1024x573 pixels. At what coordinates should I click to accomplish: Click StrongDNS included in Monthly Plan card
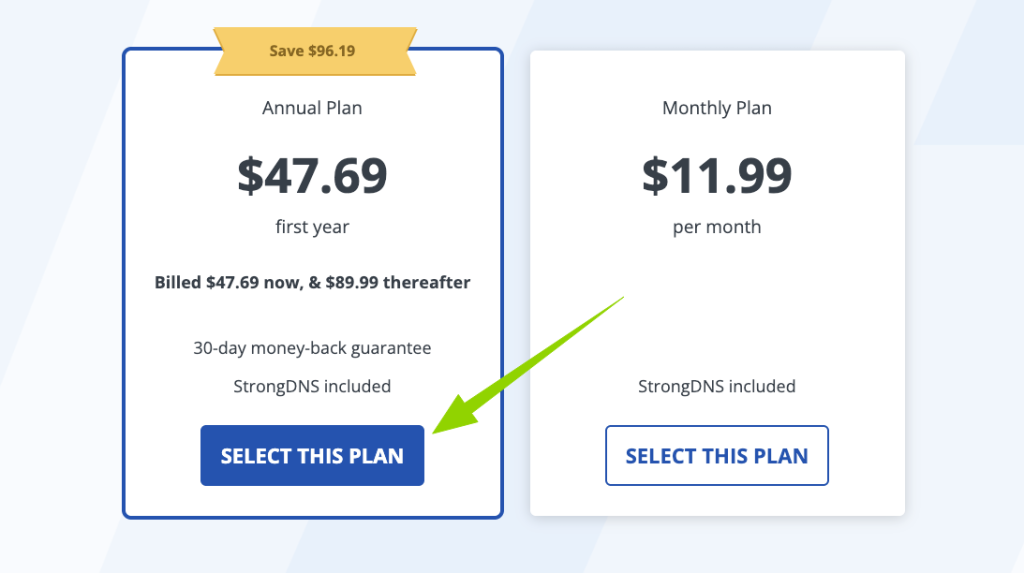coord(717,386)
